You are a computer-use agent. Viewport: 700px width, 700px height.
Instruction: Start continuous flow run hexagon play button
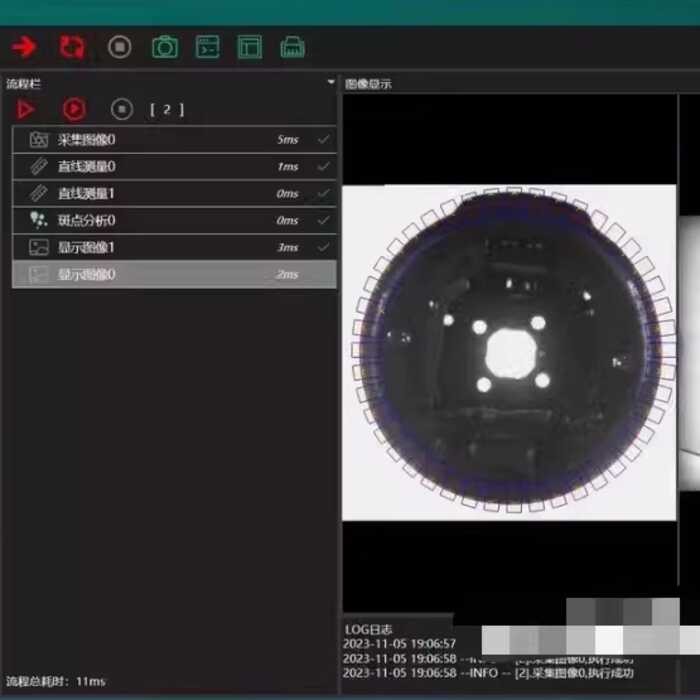pos(74,109)
